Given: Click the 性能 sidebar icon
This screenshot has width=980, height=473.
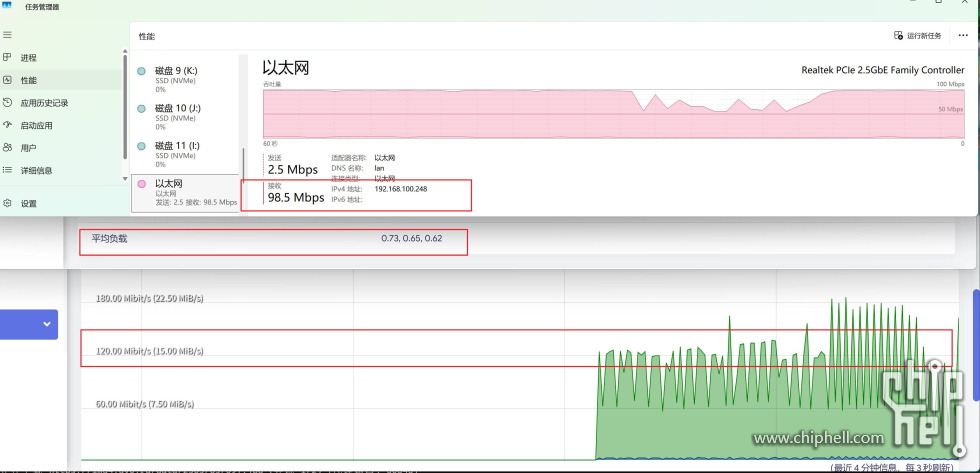Looking at the screenshot, I should pyautogui.click(x=8, y=80).
